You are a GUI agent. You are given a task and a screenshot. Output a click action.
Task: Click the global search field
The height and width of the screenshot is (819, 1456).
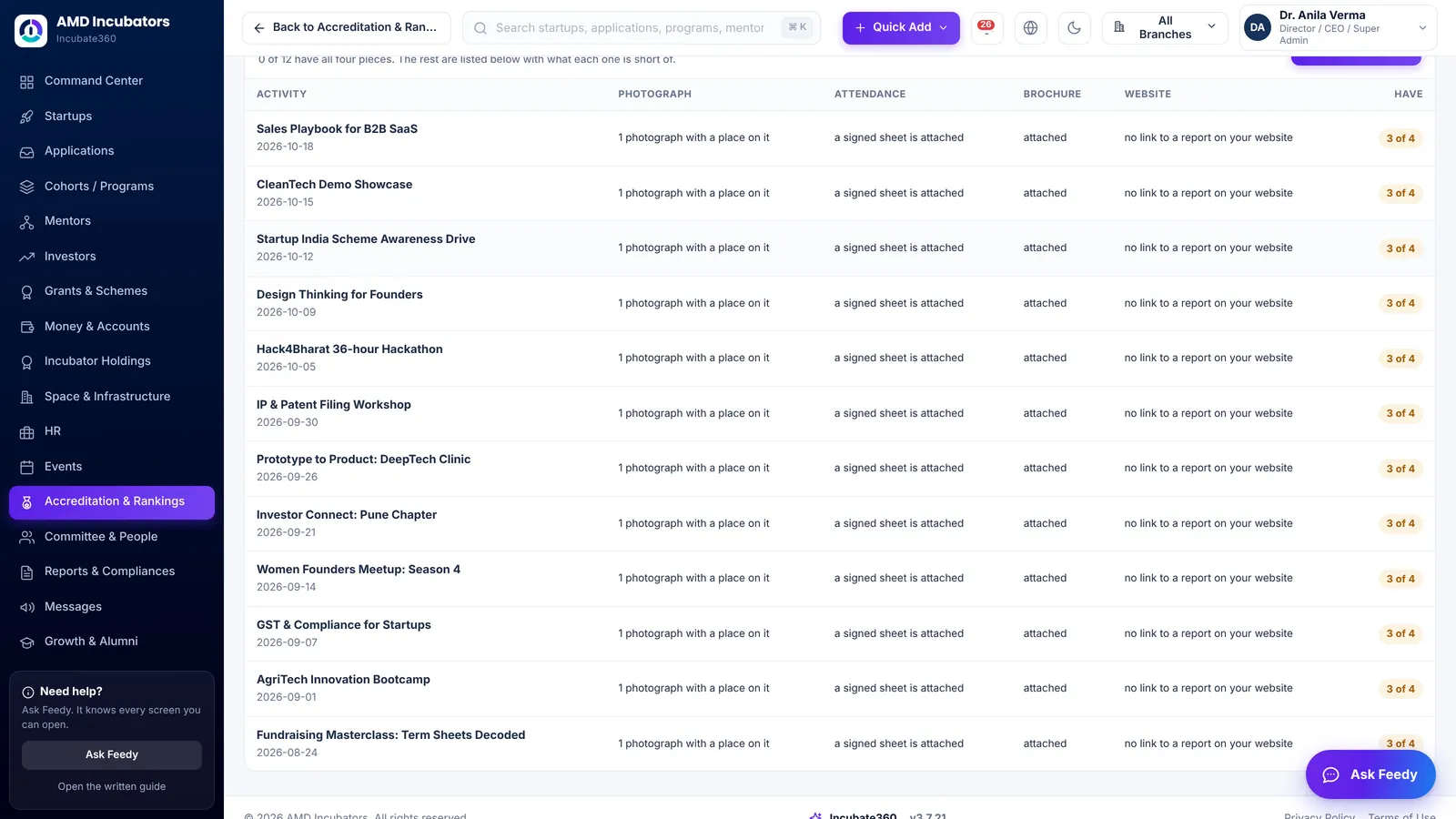tap(642, 27)
